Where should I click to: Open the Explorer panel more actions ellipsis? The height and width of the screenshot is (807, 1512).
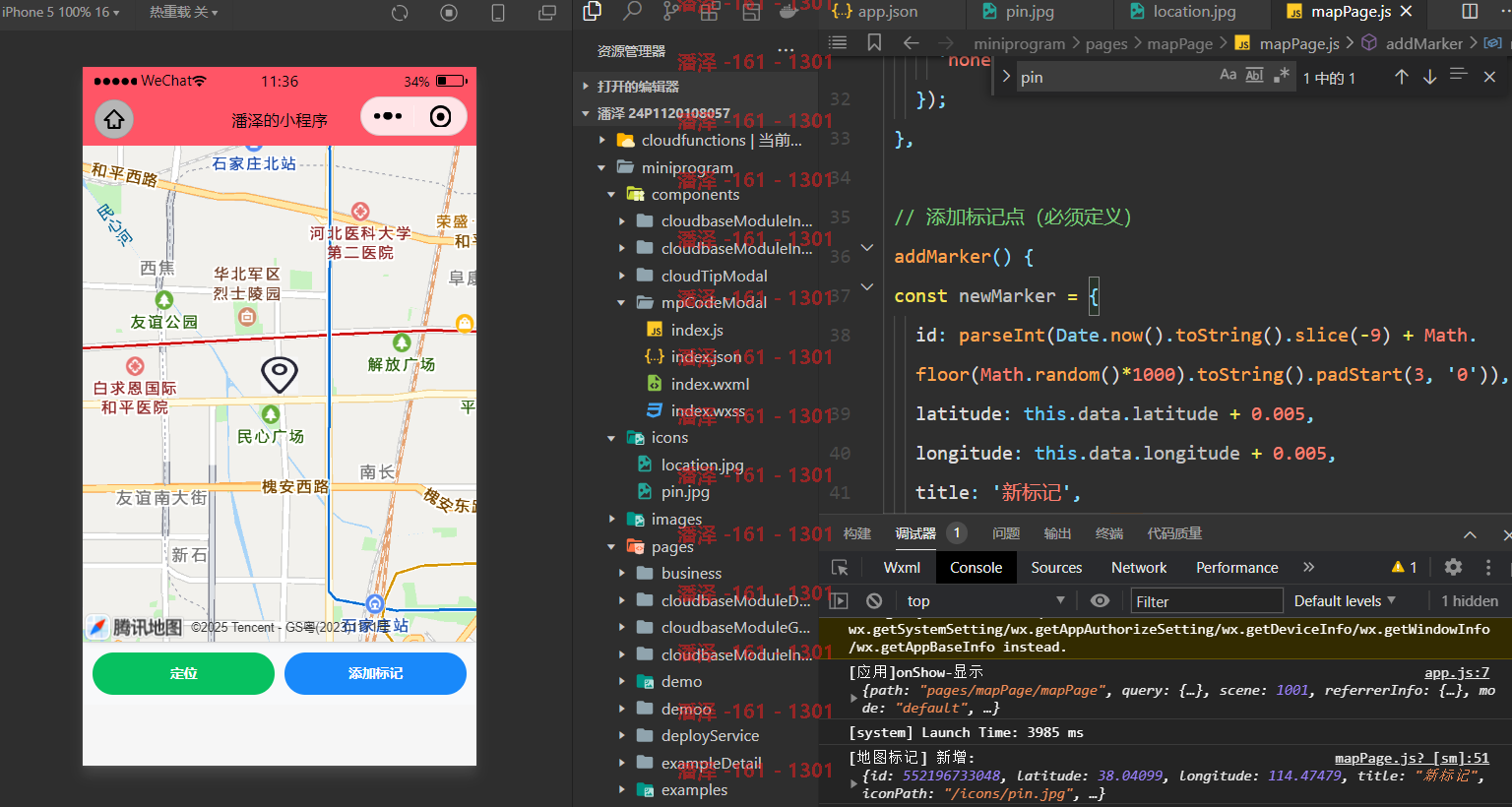786,50
